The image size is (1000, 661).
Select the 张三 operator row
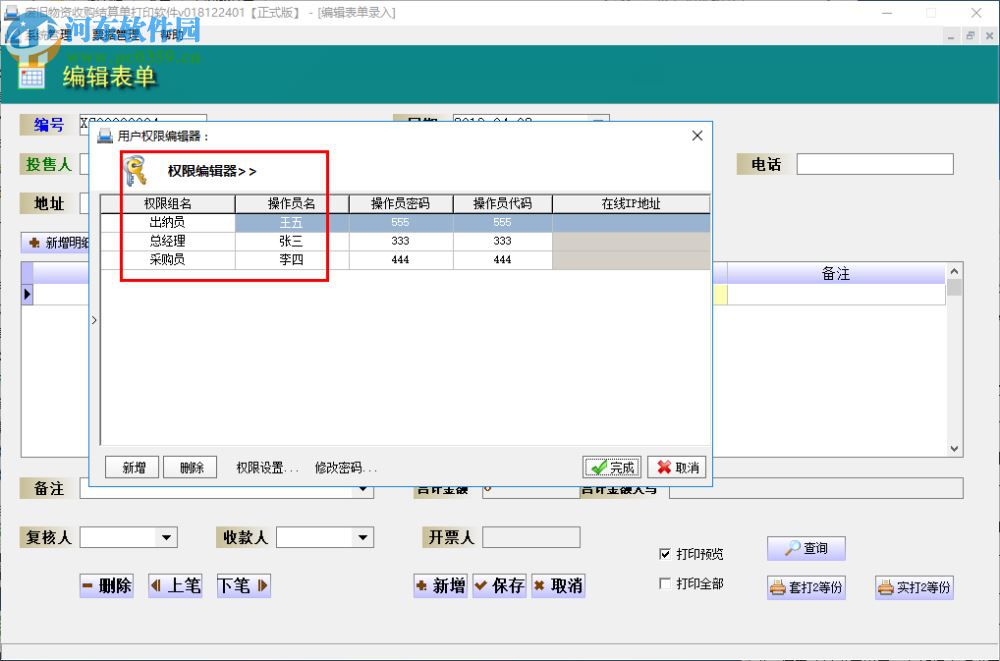[291, 241]
